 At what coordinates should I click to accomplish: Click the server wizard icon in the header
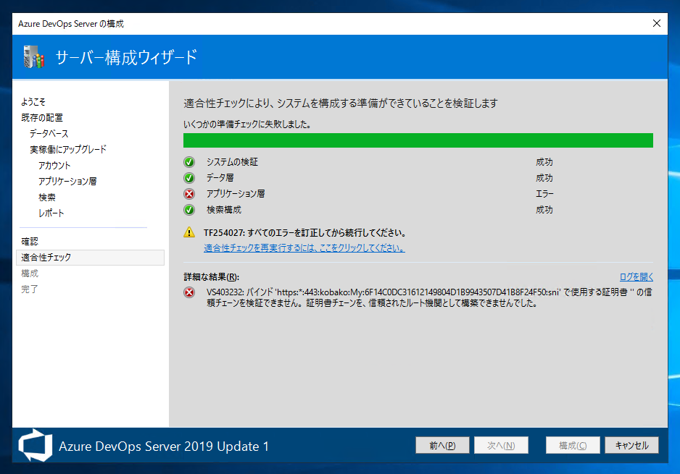click(x=34, y=57)
